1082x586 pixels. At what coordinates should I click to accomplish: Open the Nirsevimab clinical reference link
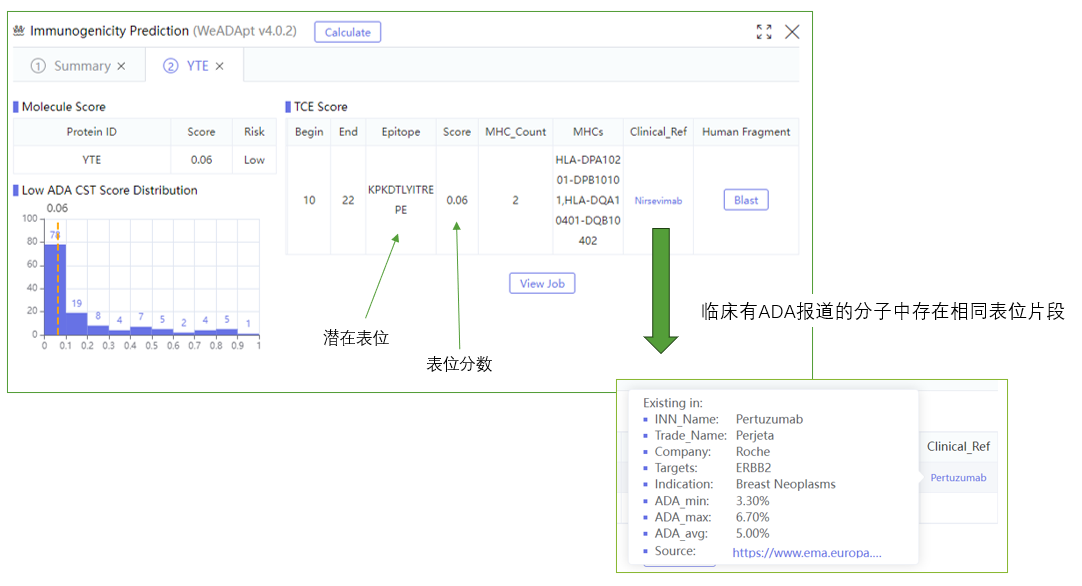click(x=657, y=200)
